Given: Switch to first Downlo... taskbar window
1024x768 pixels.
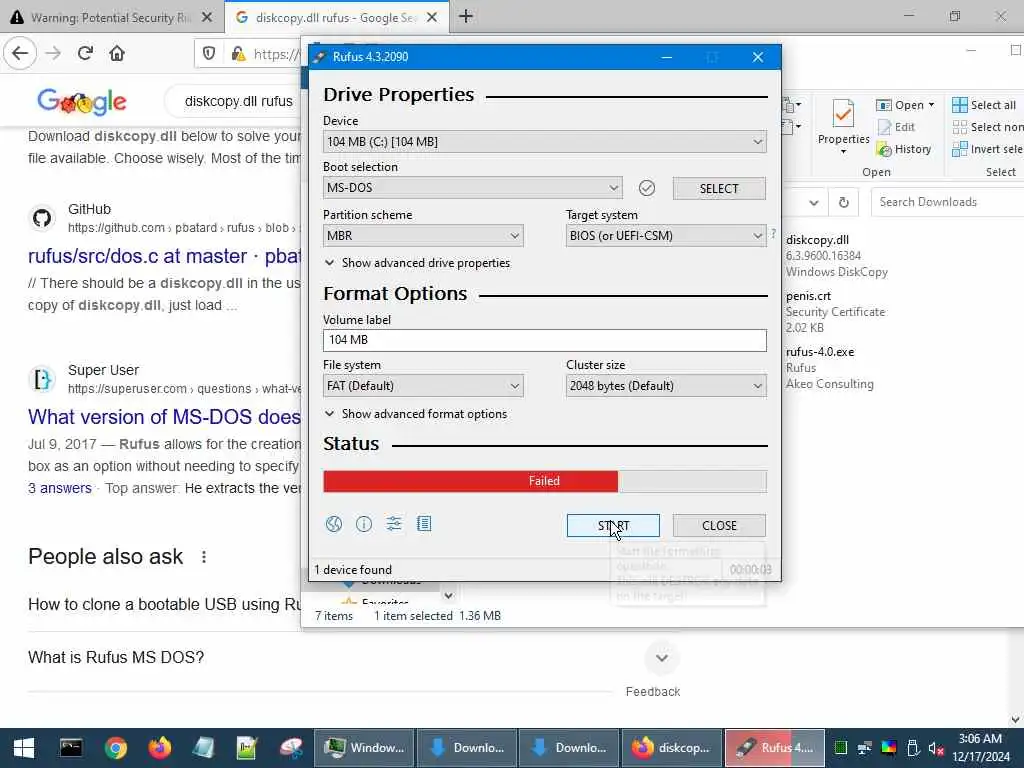Looking at the screenshot, I should tap(468, 748).
